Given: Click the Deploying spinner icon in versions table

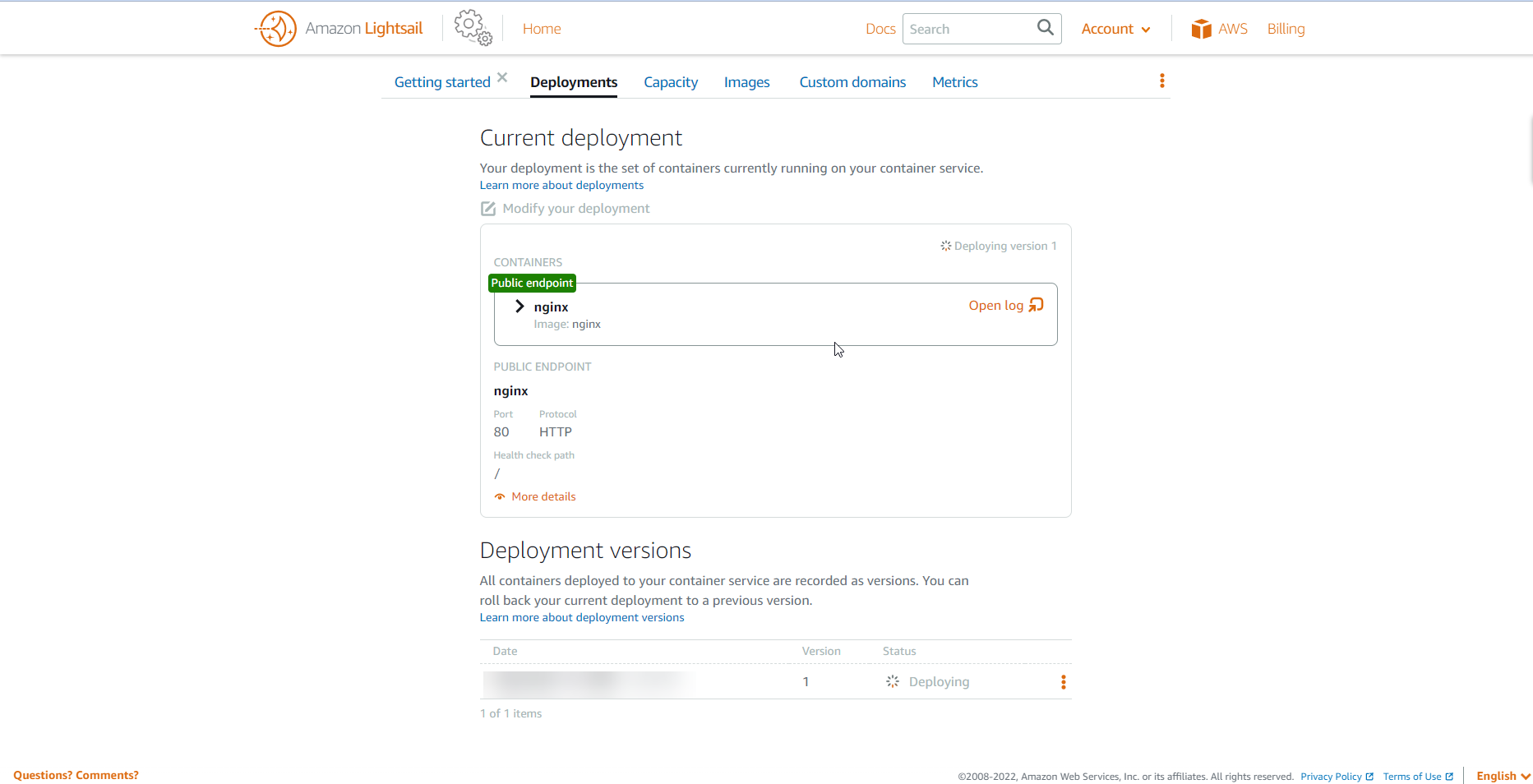Looking at the screenshot, I should 893,681.
